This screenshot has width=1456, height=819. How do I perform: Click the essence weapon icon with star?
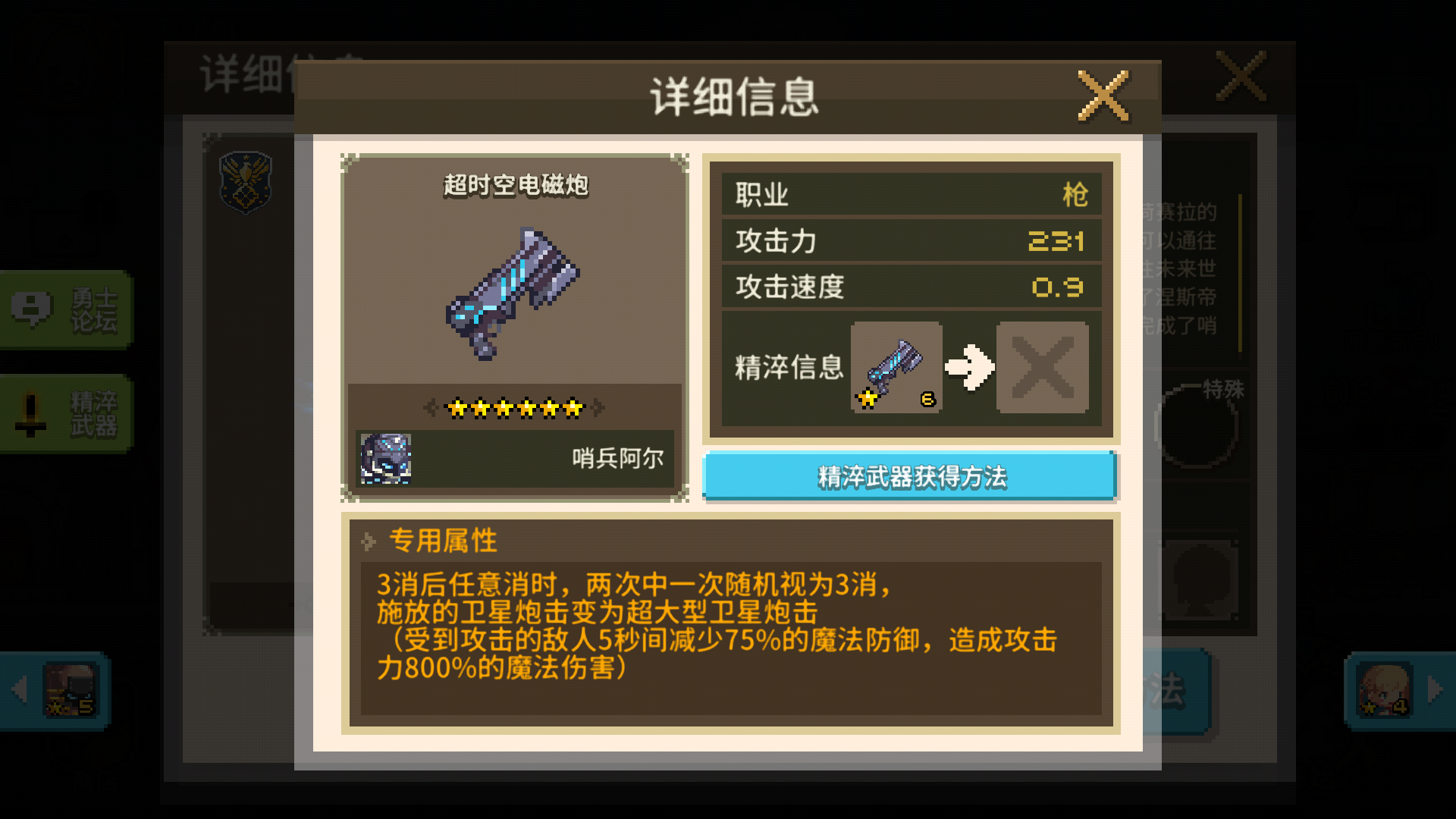point(896,367)
